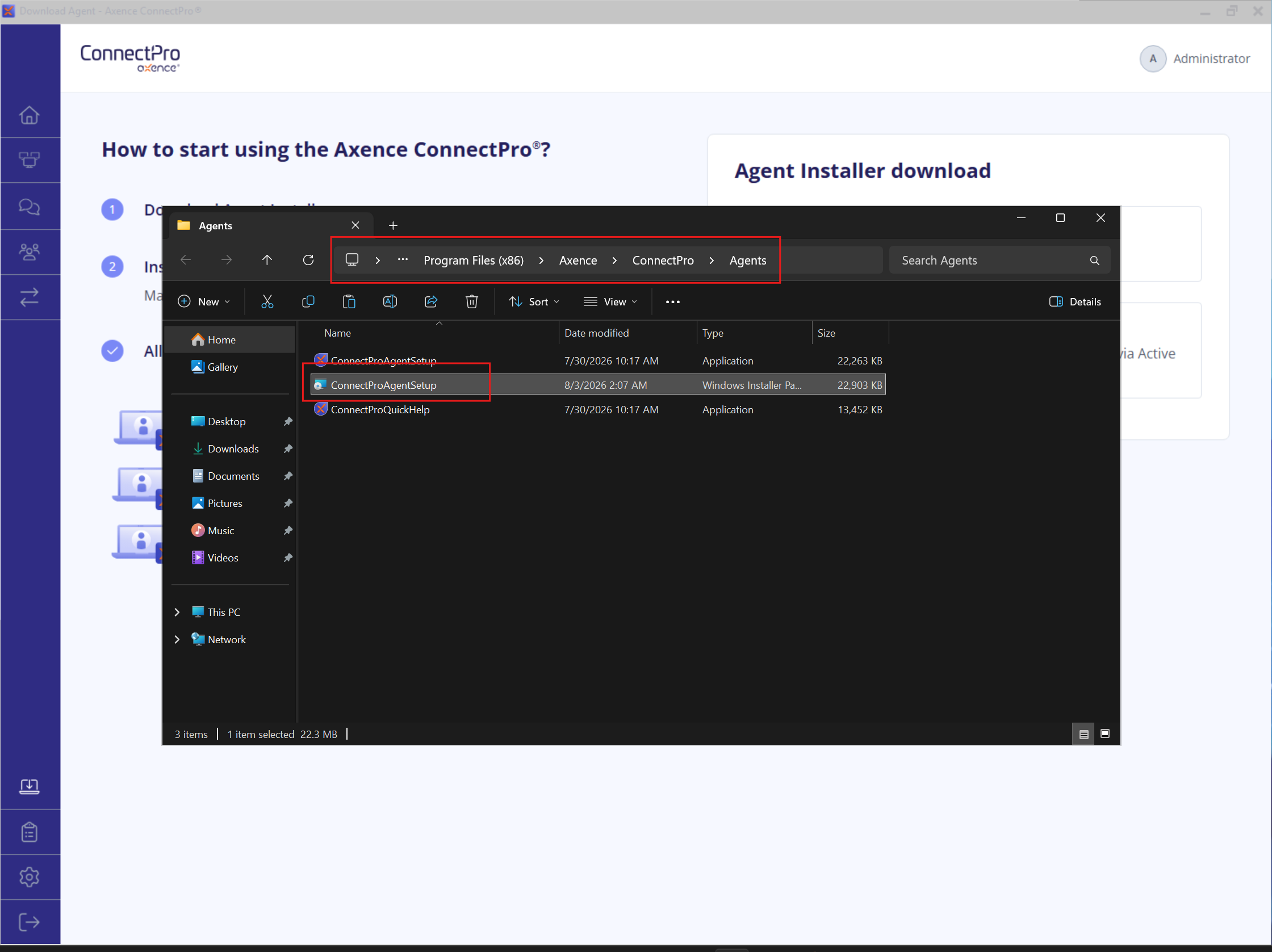
Task: Open chevron dropdown after Axence breadcrumb
Action: [614, 261]
